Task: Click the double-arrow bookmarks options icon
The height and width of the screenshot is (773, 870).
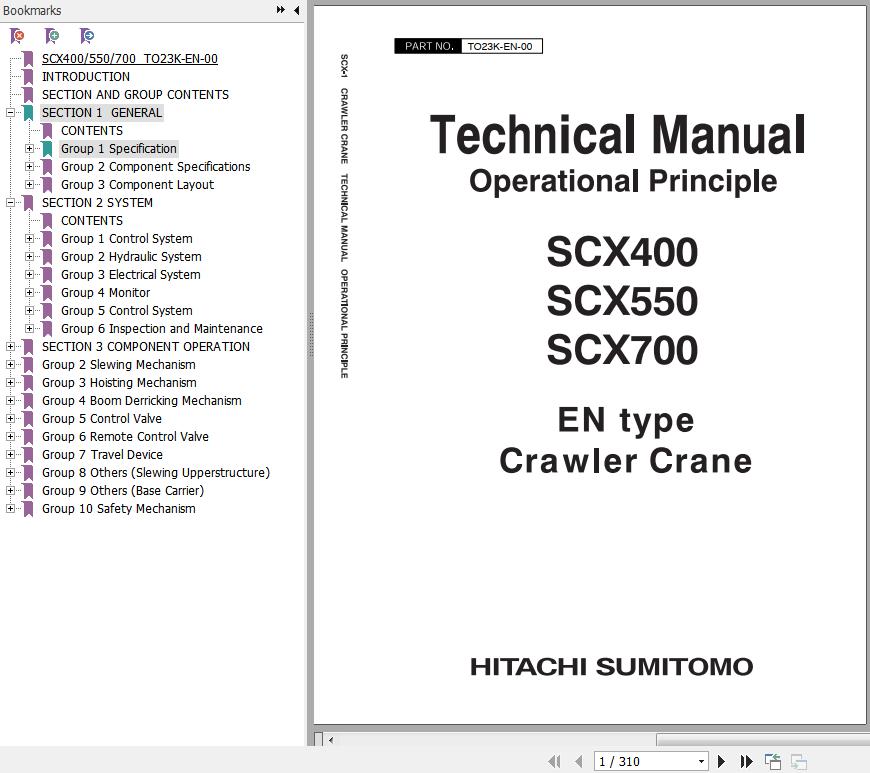Action: tap(281, 10)
